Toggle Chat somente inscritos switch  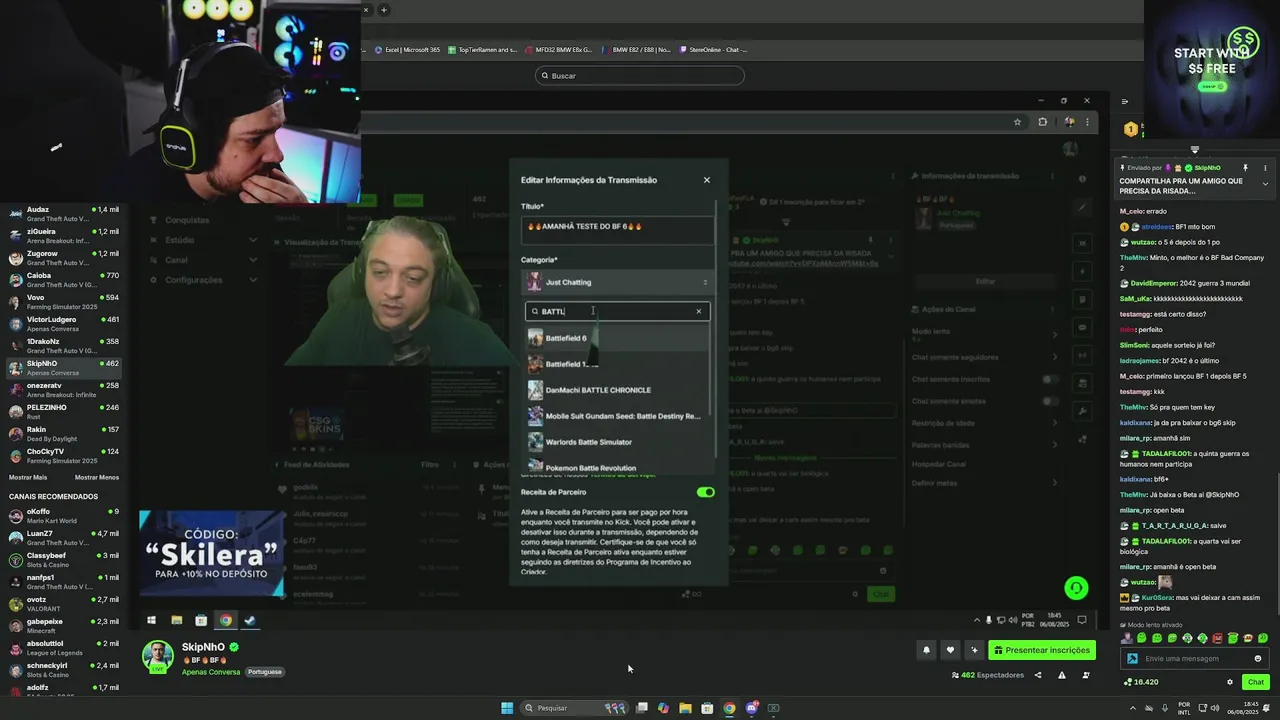[1050, 379]
